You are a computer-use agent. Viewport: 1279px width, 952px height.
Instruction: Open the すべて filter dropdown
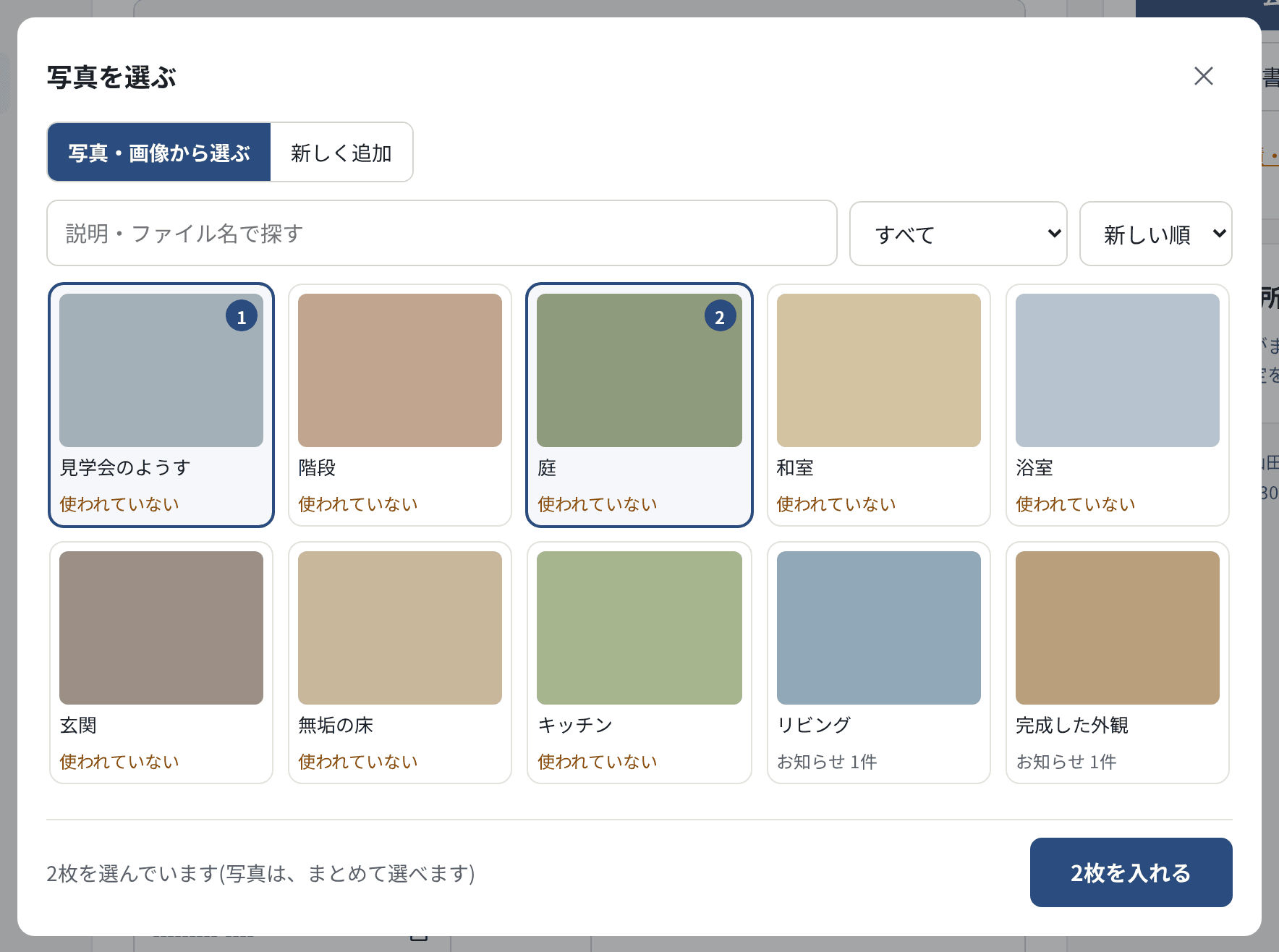click(x=959, y=234)
